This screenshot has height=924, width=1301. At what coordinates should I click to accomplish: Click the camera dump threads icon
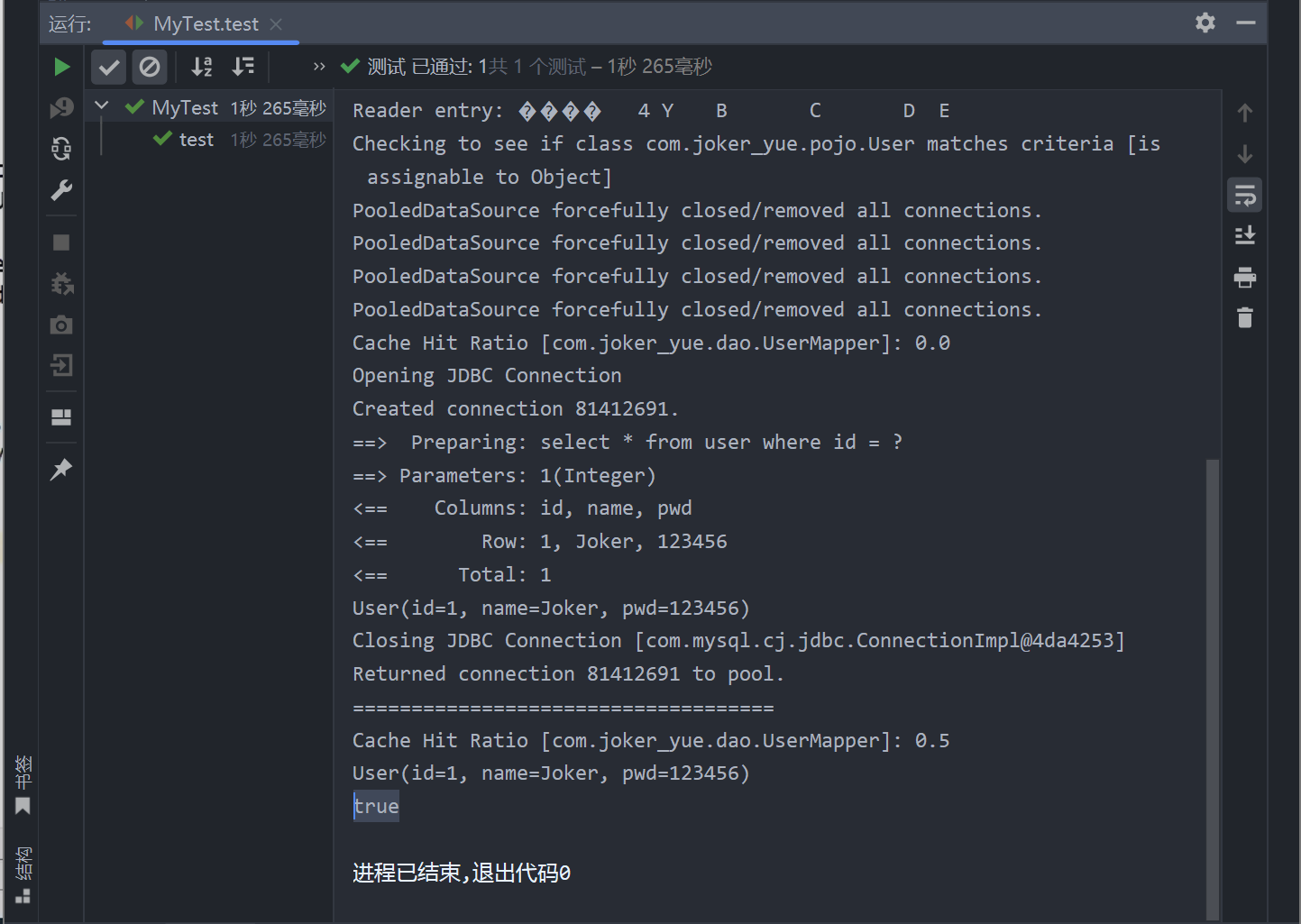(61, 325)
